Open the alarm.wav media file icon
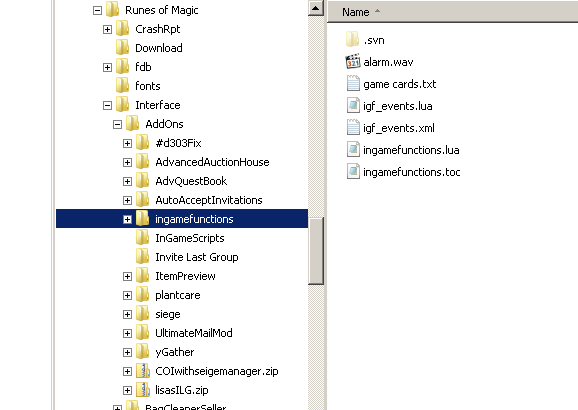The height and width of the screenshot is (410, 578). coord(353,62)
